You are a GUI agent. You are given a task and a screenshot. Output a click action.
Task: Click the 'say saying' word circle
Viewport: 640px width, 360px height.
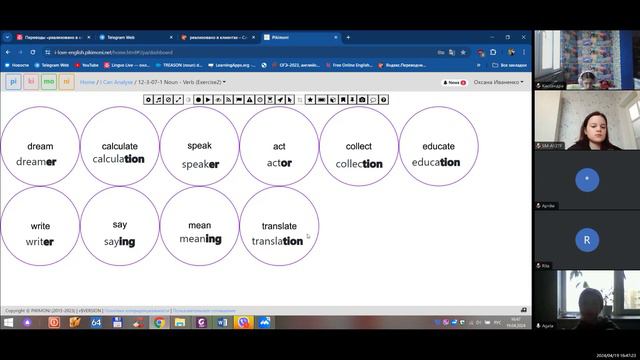pos(120,226)
